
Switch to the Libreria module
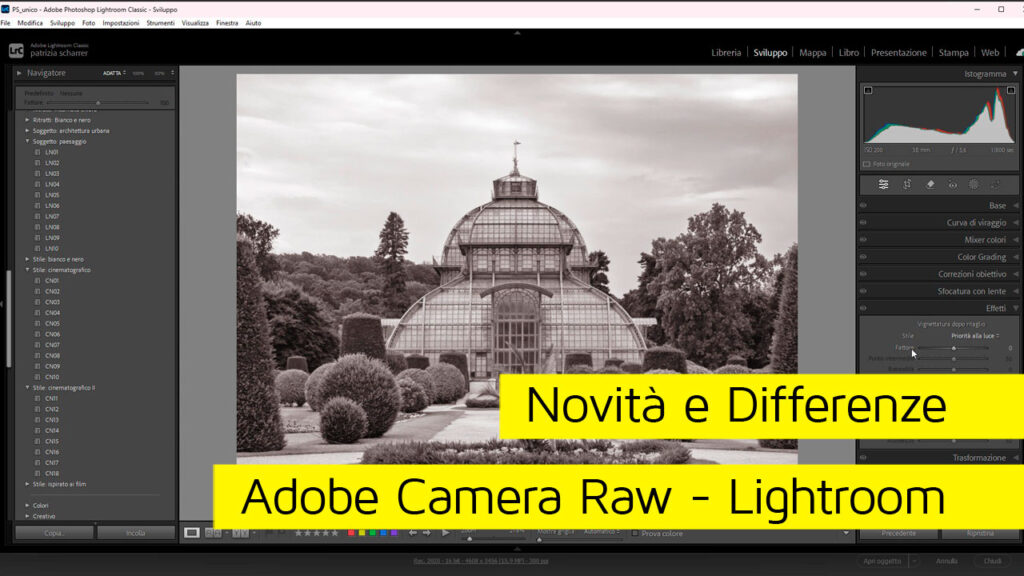pyautogui.click(x=726, y=53)
